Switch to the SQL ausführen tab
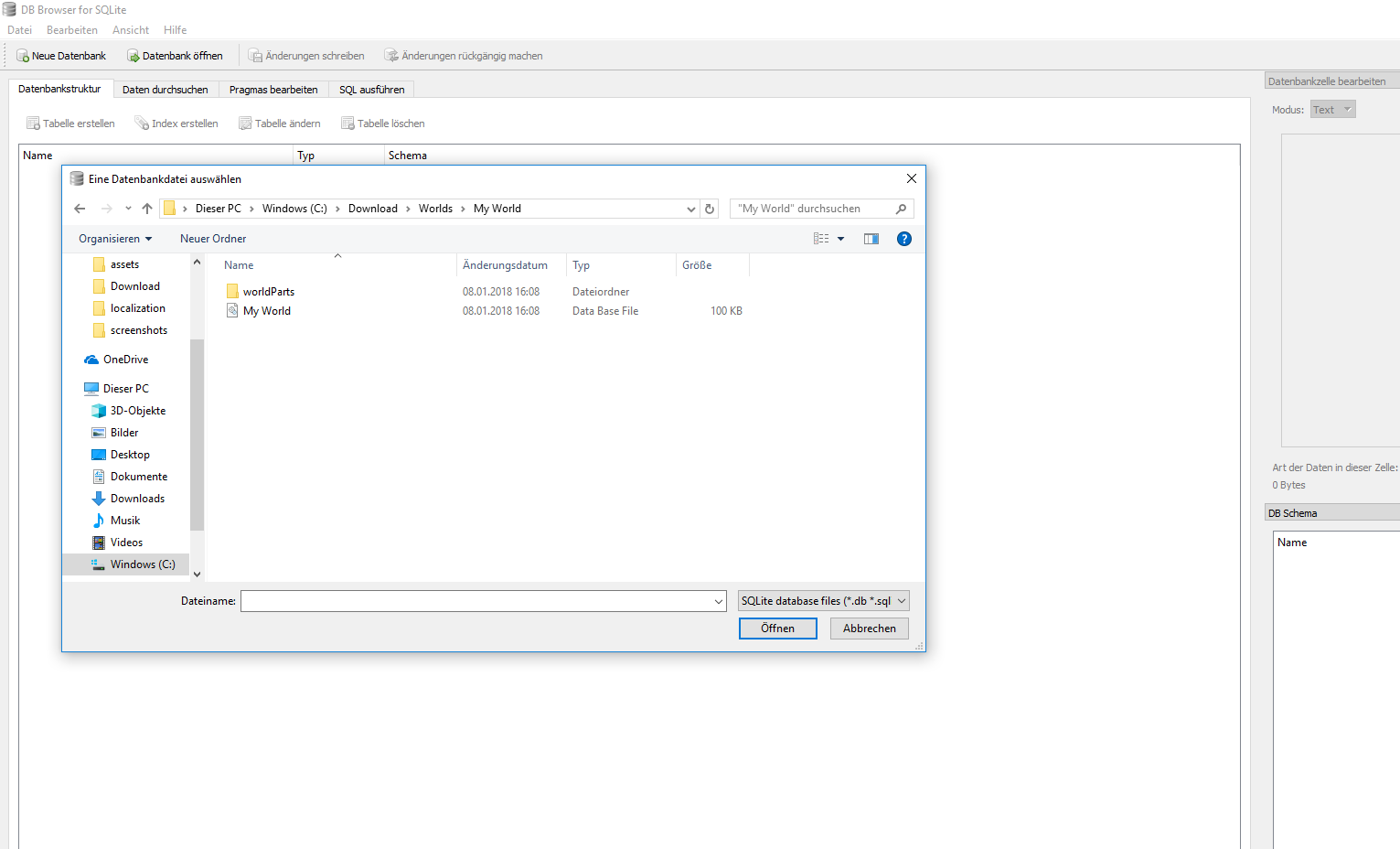The height and width of the screenshot is (849, 1400). pyautogui.click(x=371, y=90)
